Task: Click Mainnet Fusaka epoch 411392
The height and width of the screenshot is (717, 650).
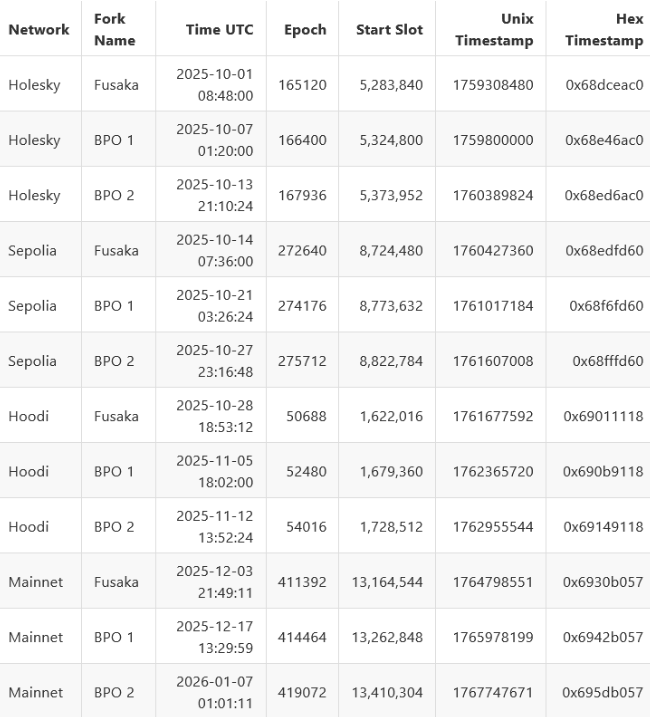Action: [x=302, y=582]
